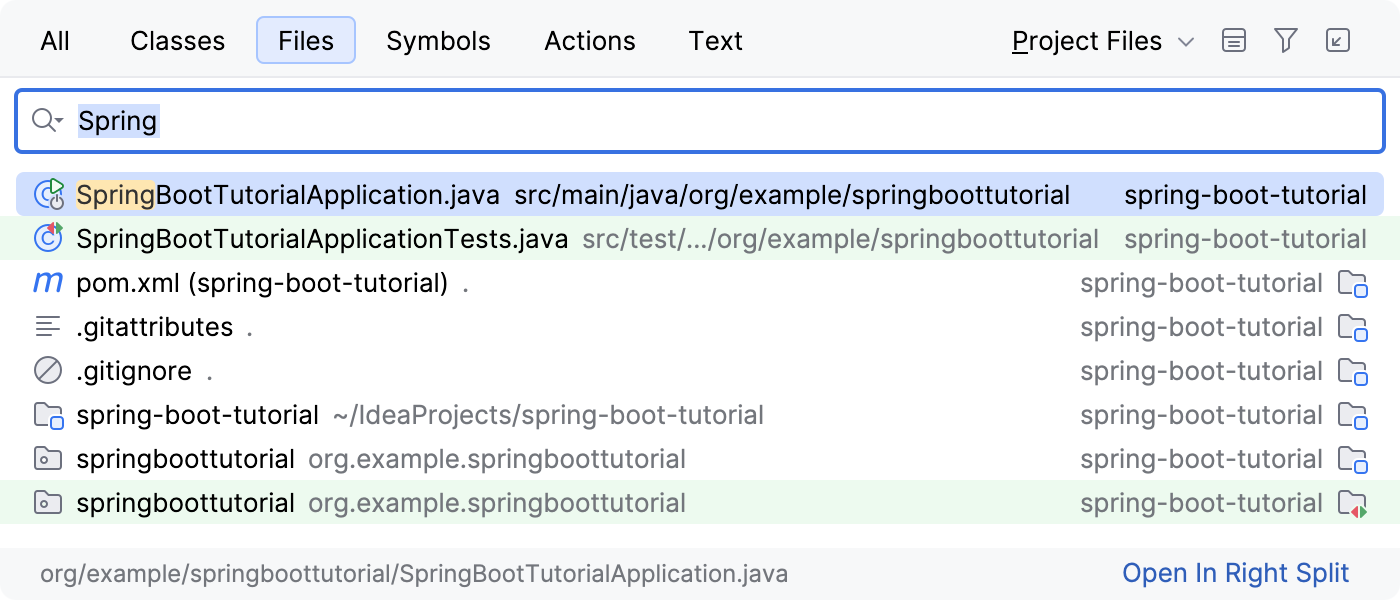Viewport: 1400px width, 600px height.
Task: Switch to the Classes tab
Action: [x=177, y=41]
